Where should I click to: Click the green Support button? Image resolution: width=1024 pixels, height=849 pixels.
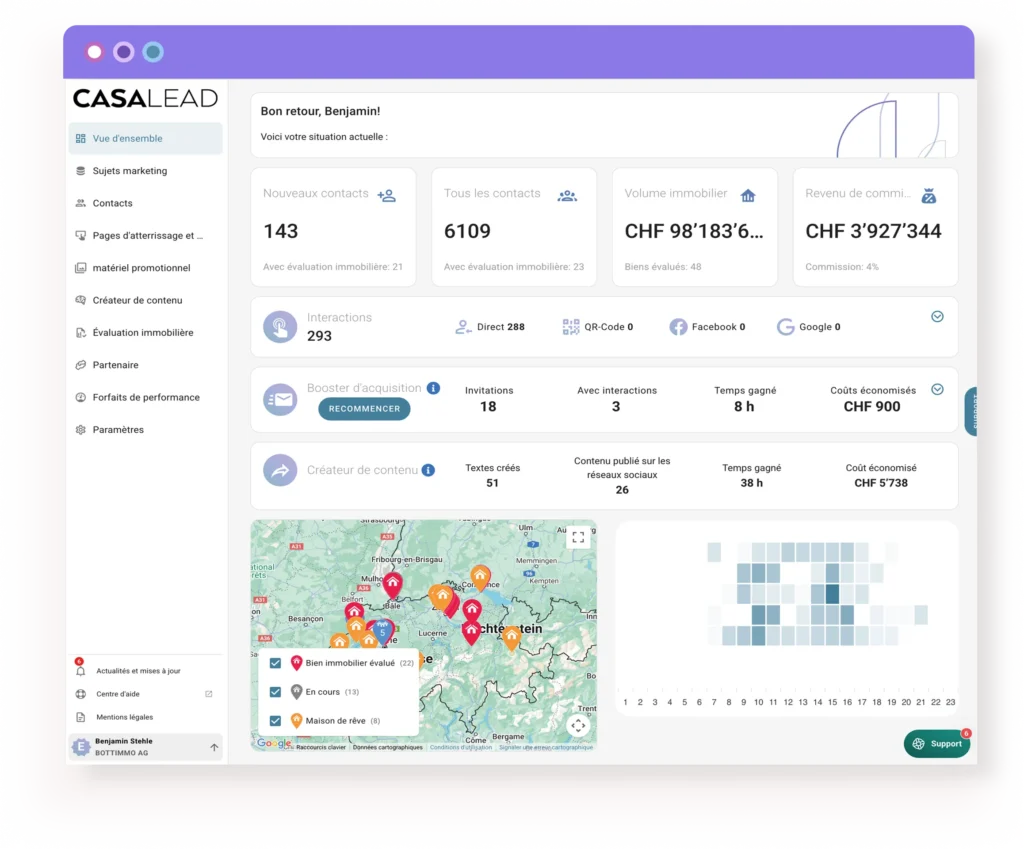click(937, 744)
